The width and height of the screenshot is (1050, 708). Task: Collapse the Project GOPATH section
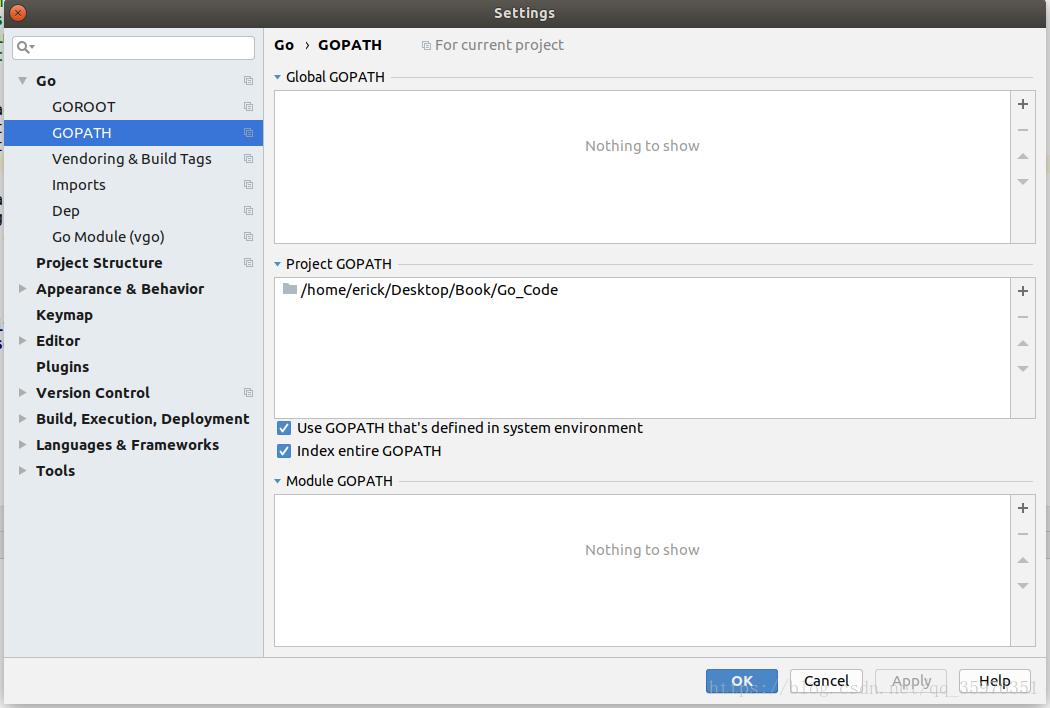pyautogui.click(x=278, y=264)
